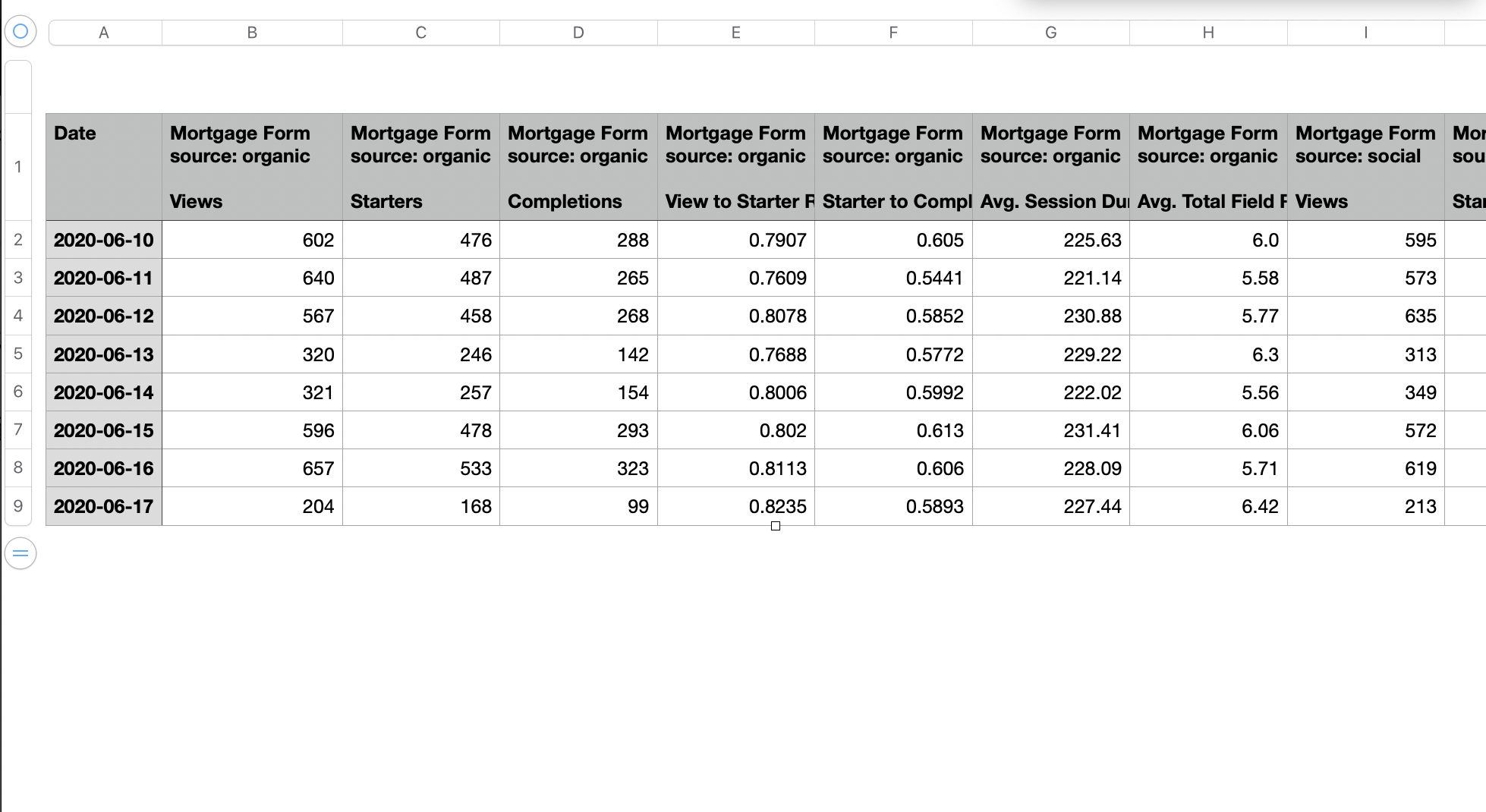Click the cell with value 0.5441
This screenshot has width=1486, height=812.
[x=893, y=278]
